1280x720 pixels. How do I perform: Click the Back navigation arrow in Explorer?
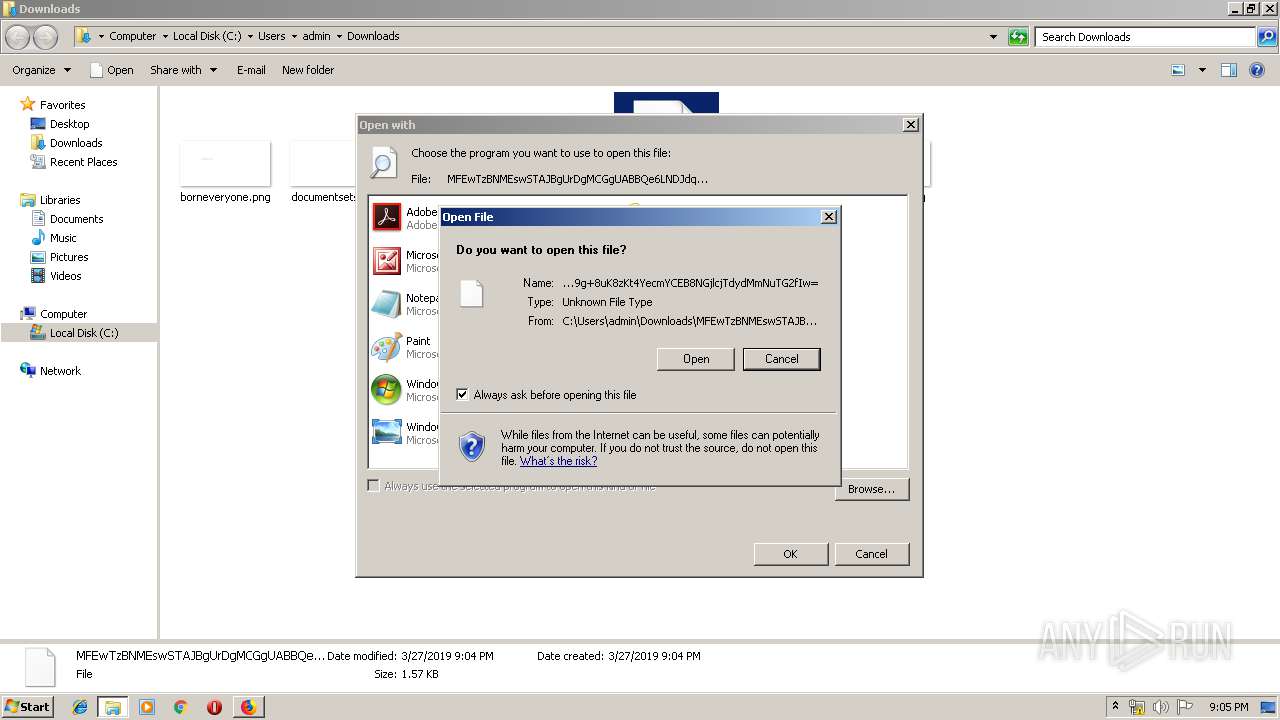pyautogui.click(x=18, y=37)
